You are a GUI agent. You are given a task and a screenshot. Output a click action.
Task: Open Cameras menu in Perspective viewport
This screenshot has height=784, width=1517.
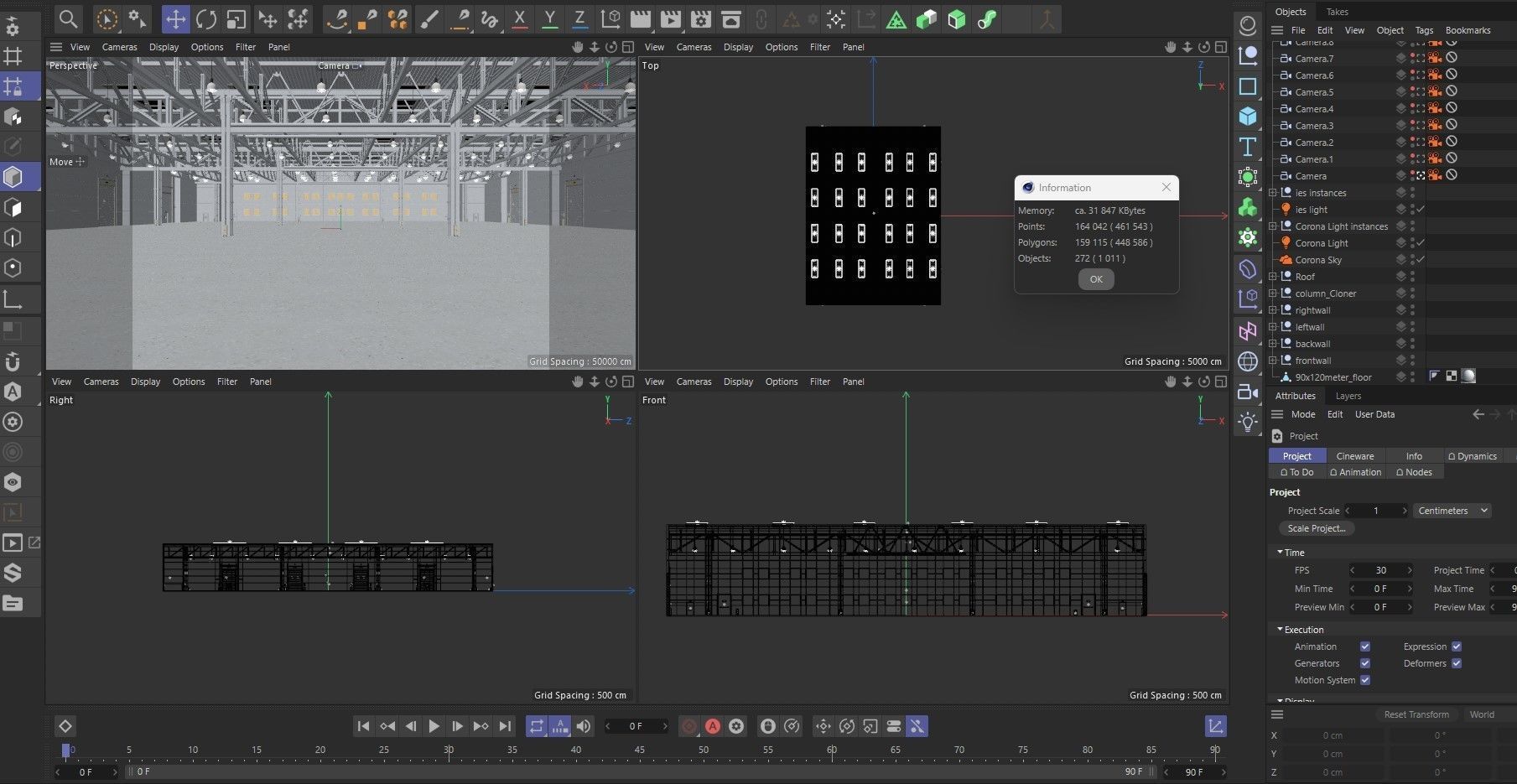[x=119, y=47]
